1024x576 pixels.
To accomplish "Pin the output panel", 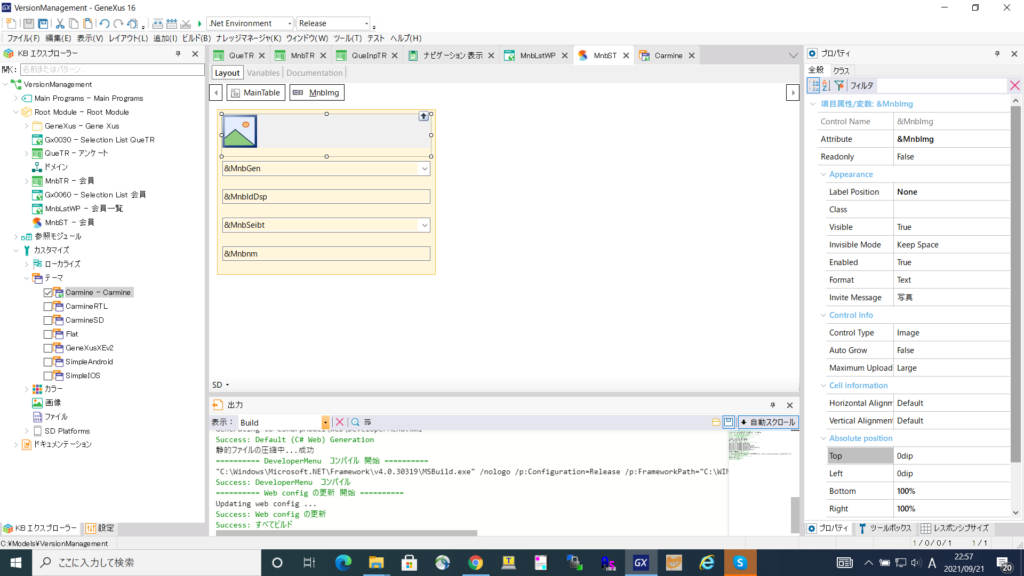I will pos(773,405).
